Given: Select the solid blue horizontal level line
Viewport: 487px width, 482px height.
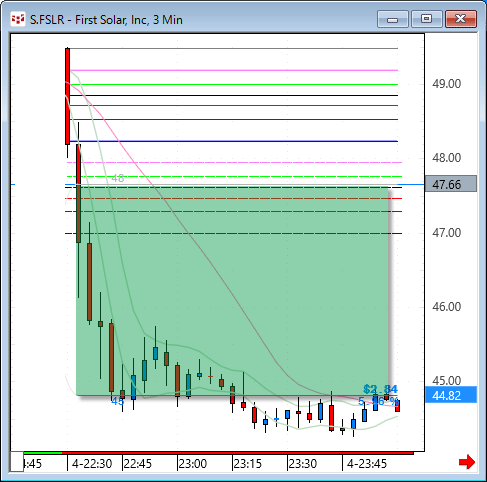Looking at the screenshot, I should [x=233, y=141].
